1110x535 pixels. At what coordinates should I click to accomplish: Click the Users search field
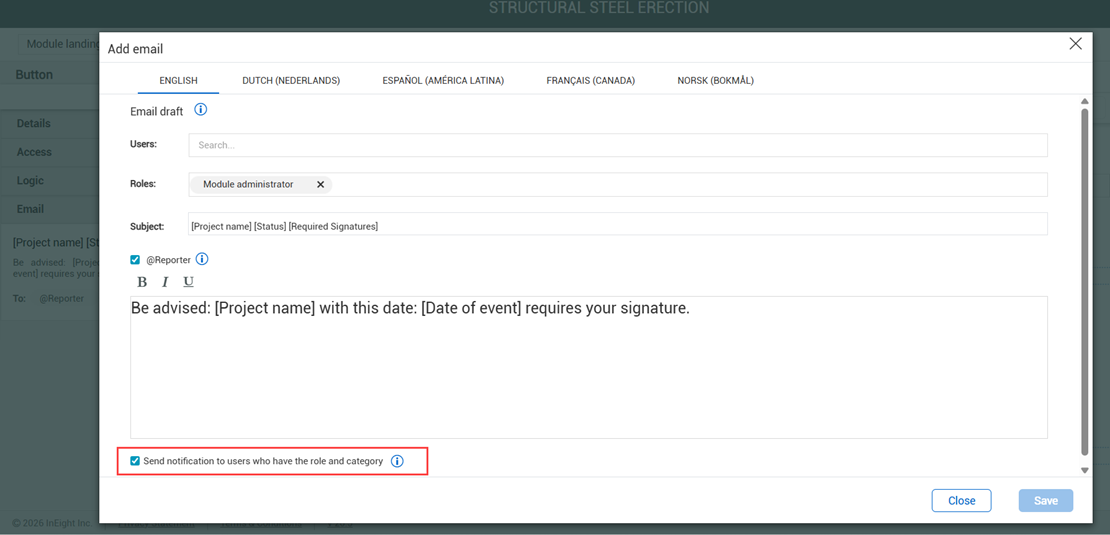click(x=617, y=145)
